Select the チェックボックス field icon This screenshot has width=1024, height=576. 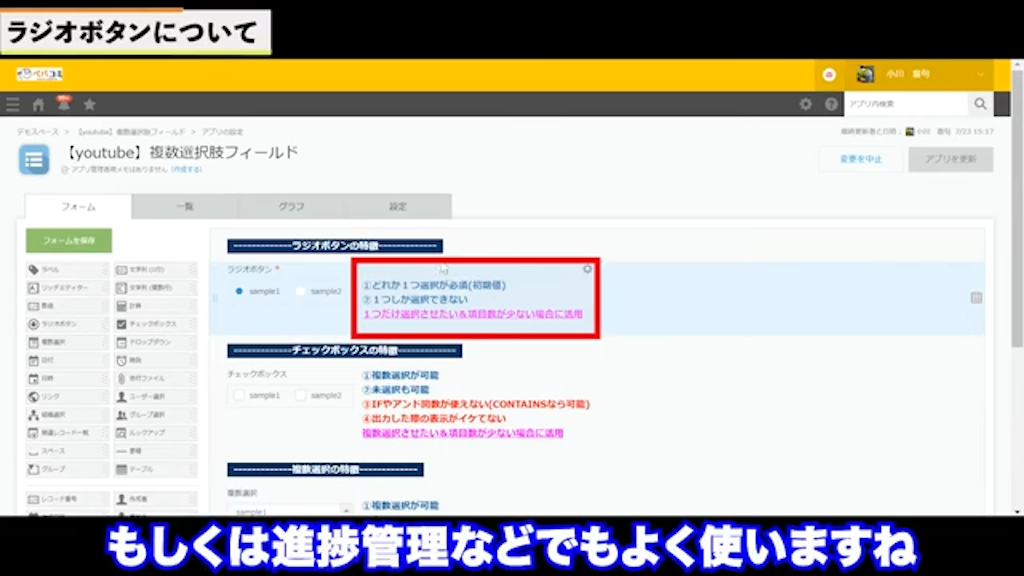pyautogui.click(x=148, y=322)
